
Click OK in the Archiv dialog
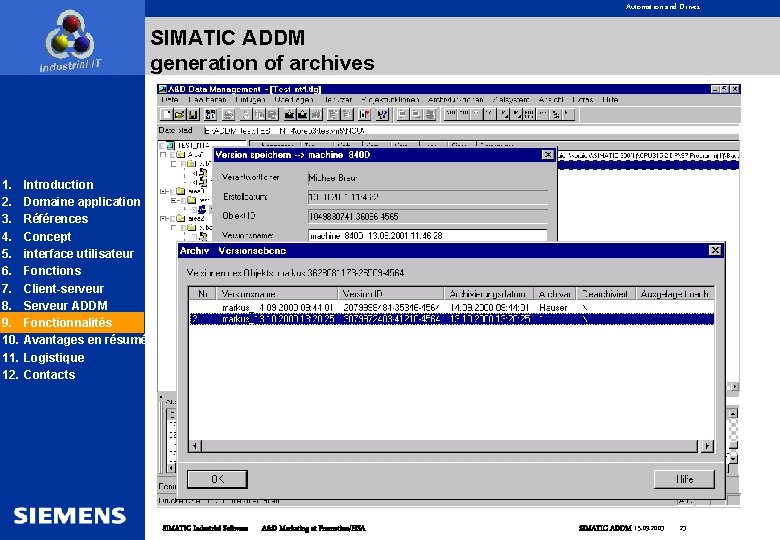click(217, 479)
